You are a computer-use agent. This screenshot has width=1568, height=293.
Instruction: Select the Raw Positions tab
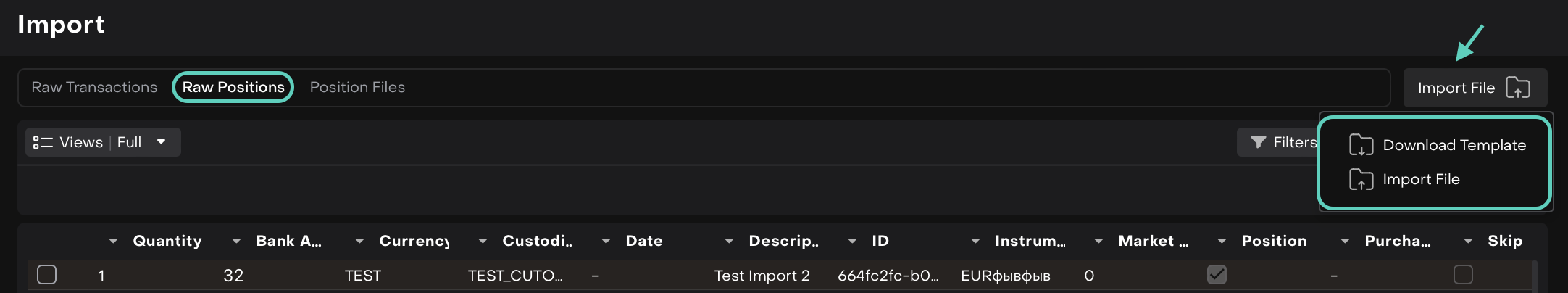(x=233, y=87)
